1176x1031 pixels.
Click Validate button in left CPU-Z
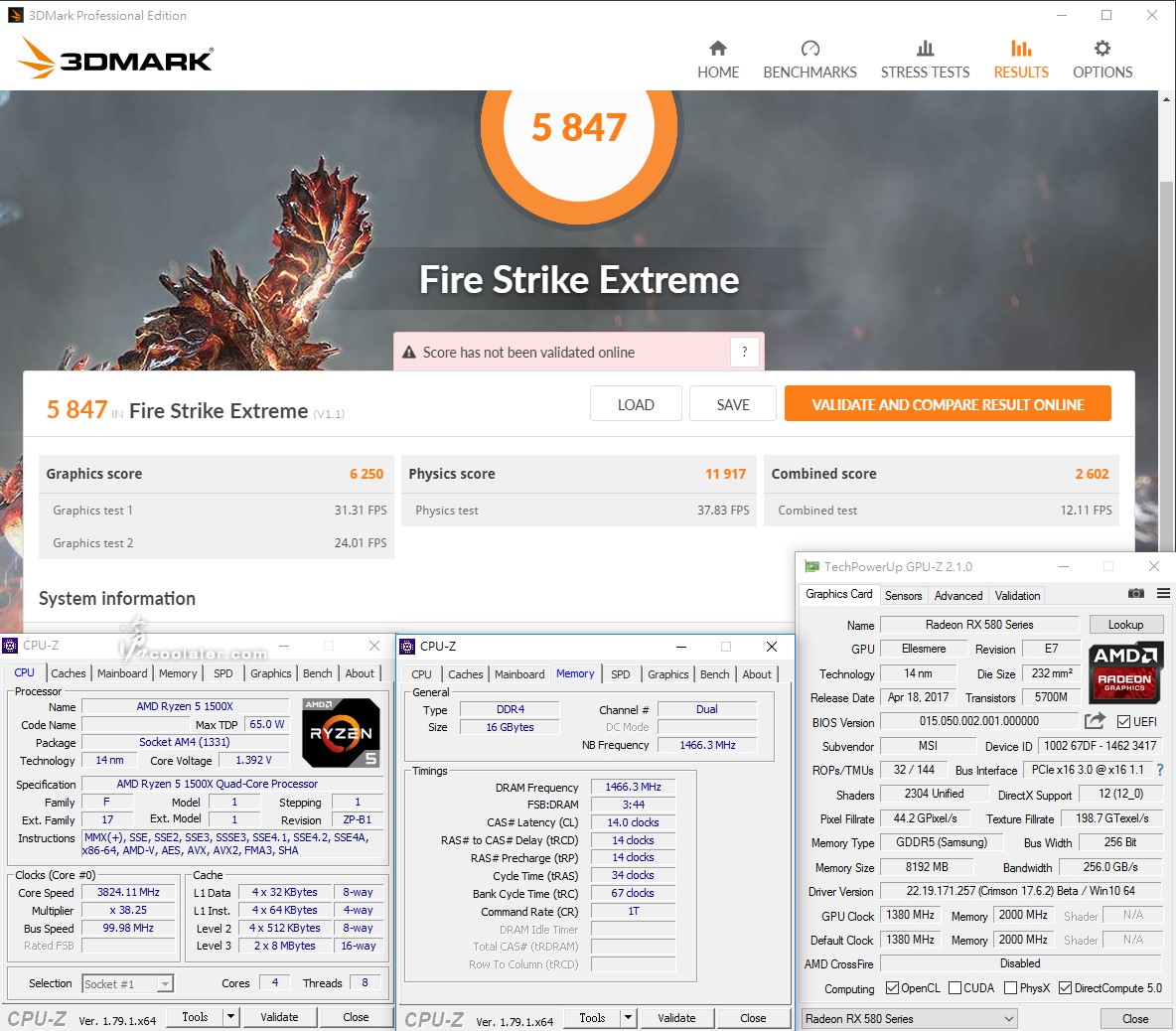pos(279,1017)
